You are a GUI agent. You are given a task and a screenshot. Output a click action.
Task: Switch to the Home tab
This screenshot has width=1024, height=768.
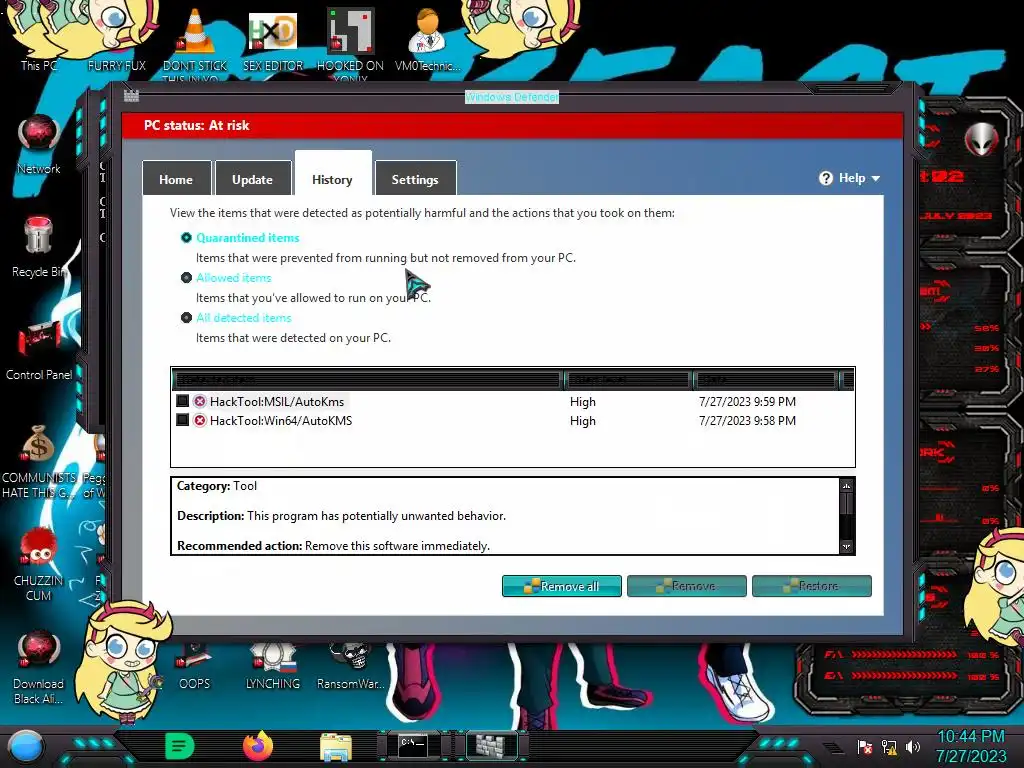pyautogui.click(x=176, y=179)
